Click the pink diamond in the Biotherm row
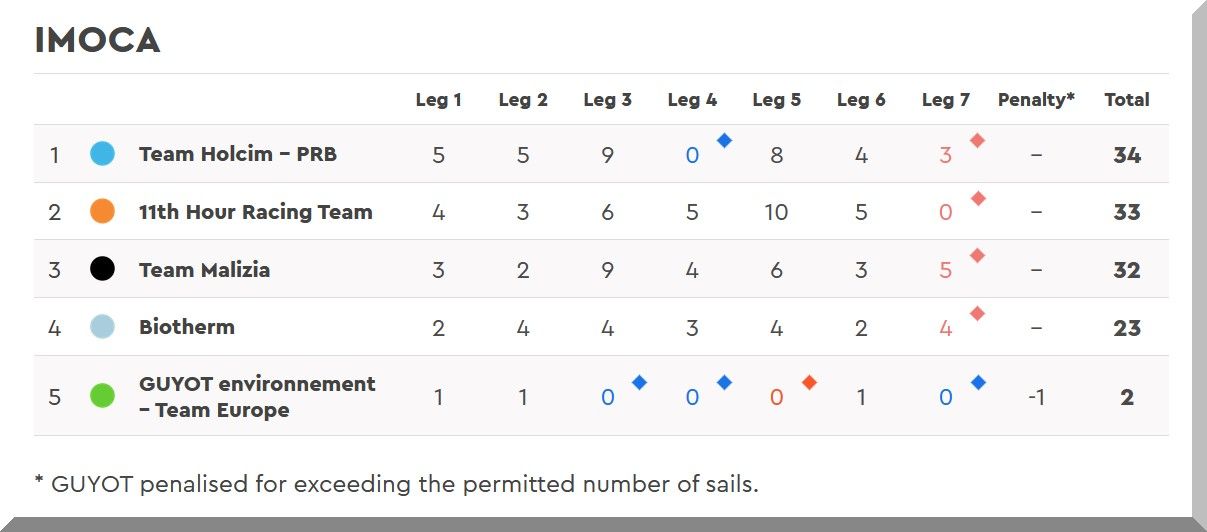This screenshot has width=1207, height=532. [977, 314]
